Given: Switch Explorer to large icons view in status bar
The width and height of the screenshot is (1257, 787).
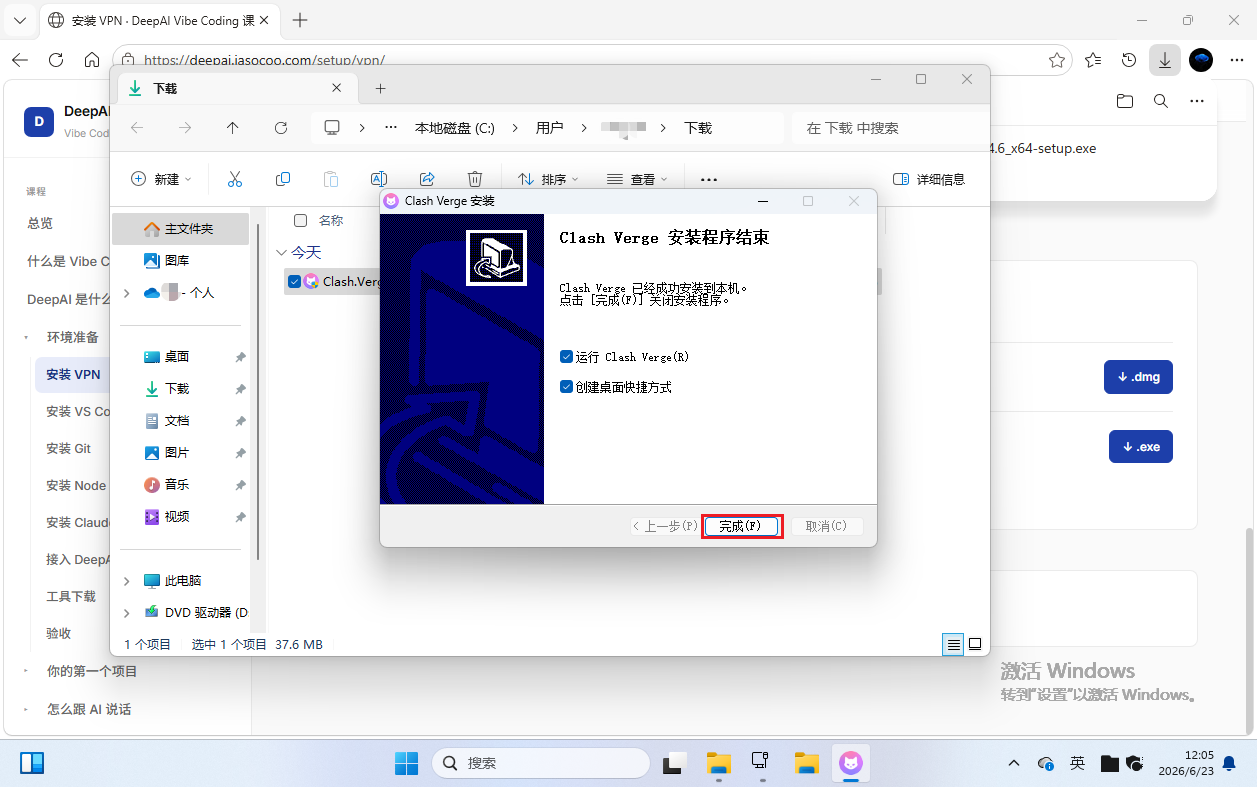Looking at the screenshot, I should pyautogui.click(x=975, y=644).
